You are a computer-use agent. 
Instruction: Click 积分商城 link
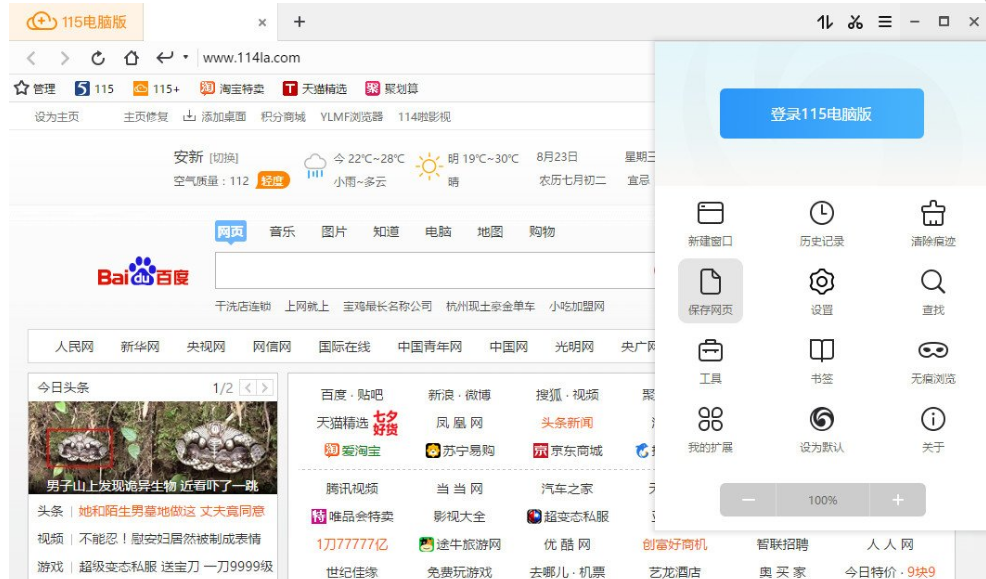[x=283, y=117]
